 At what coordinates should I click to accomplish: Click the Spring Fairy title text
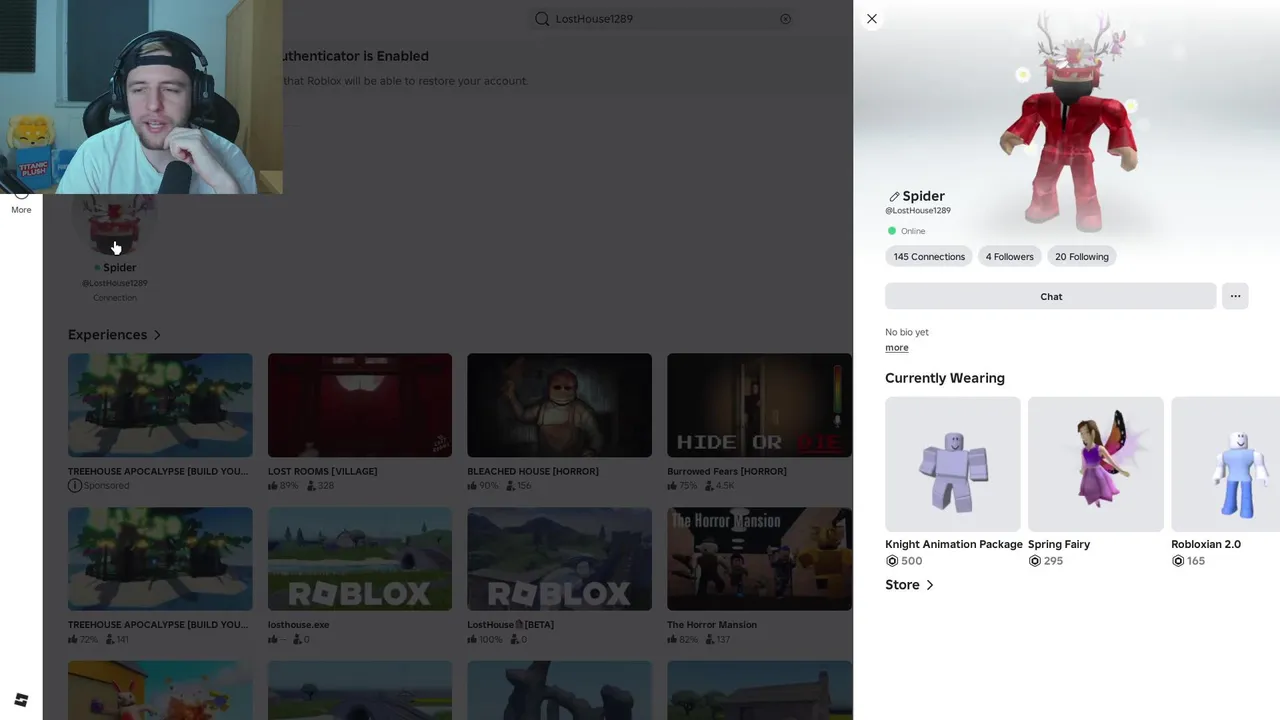(x=1059, y=545)
